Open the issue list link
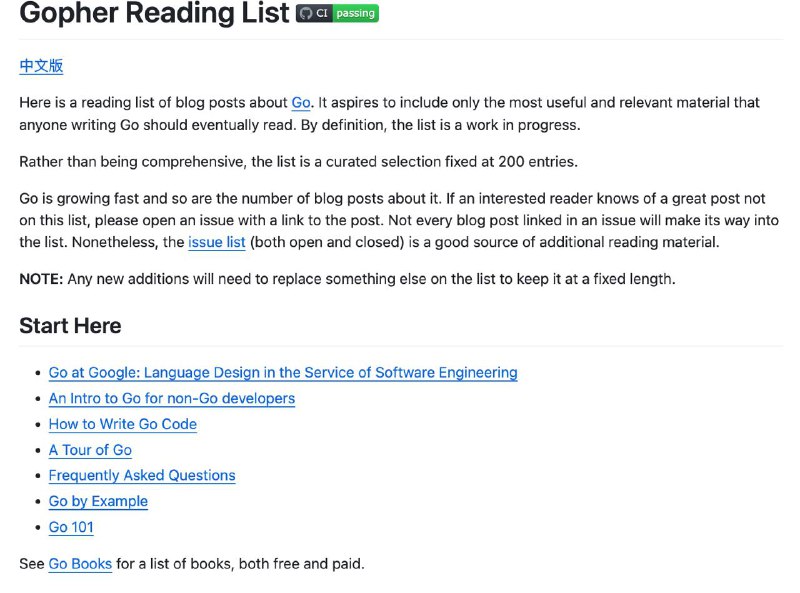 217,242
